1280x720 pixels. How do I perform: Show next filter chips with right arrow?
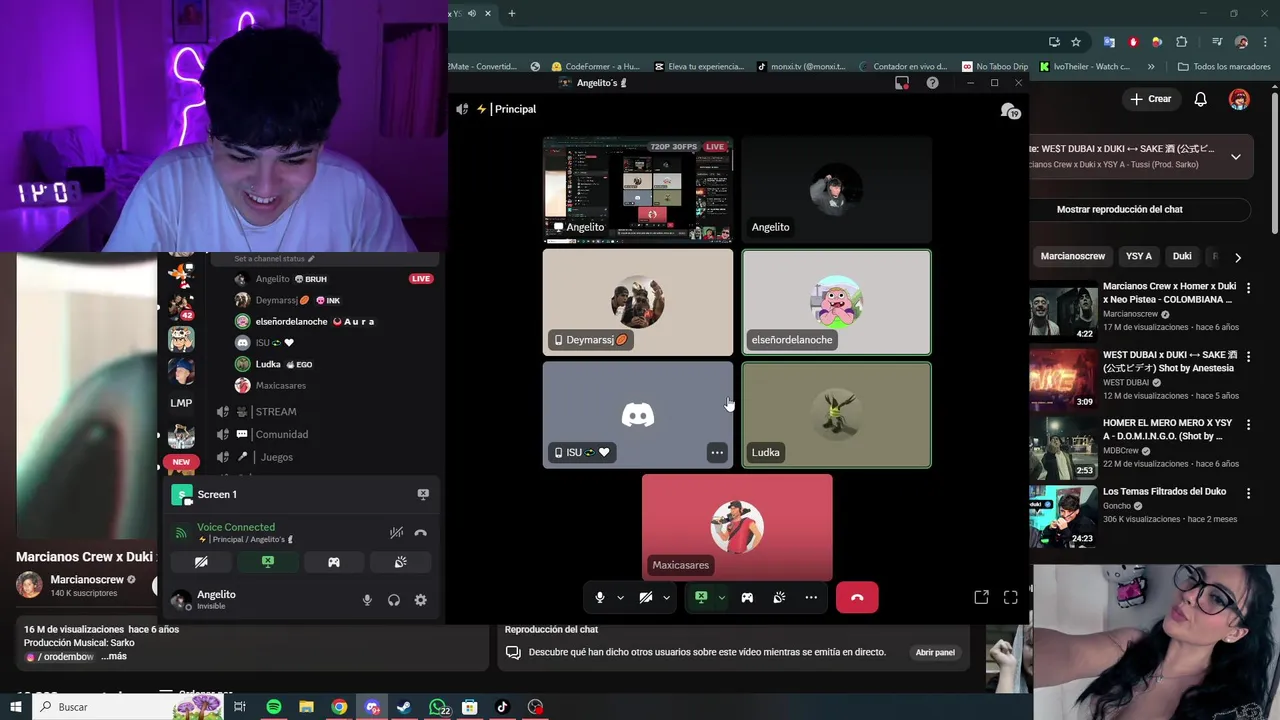click(1238, 257)
